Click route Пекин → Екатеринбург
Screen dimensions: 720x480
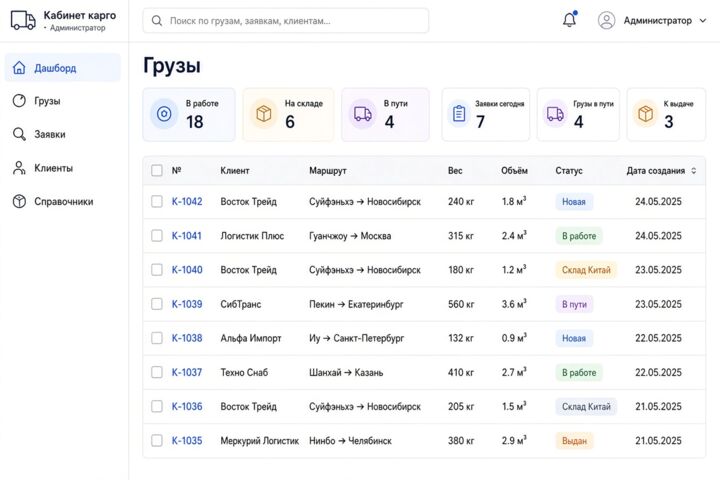[x=356, y=304]
